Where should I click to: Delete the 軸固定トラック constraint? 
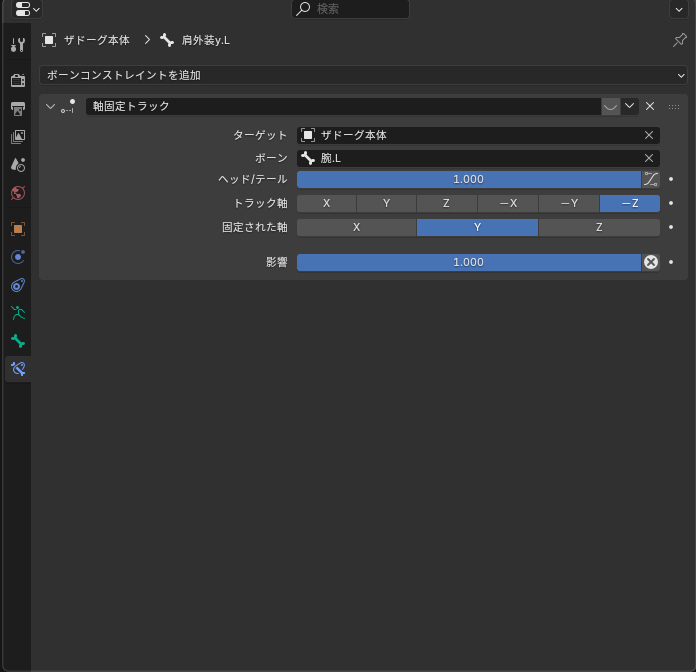[650, 106]
